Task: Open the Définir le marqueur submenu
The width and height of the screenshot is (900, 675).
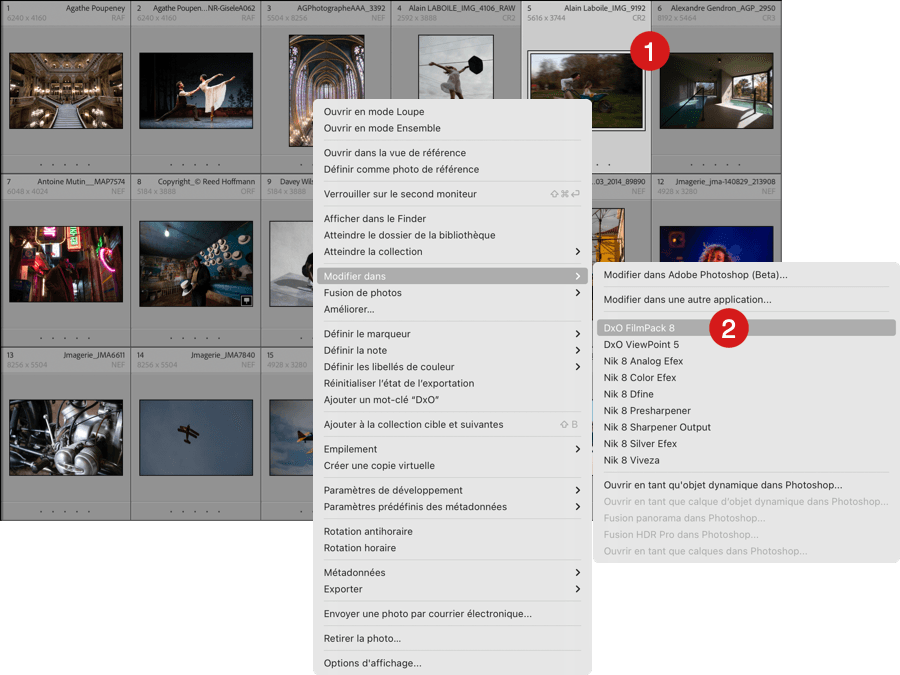Action: point(367,334)
